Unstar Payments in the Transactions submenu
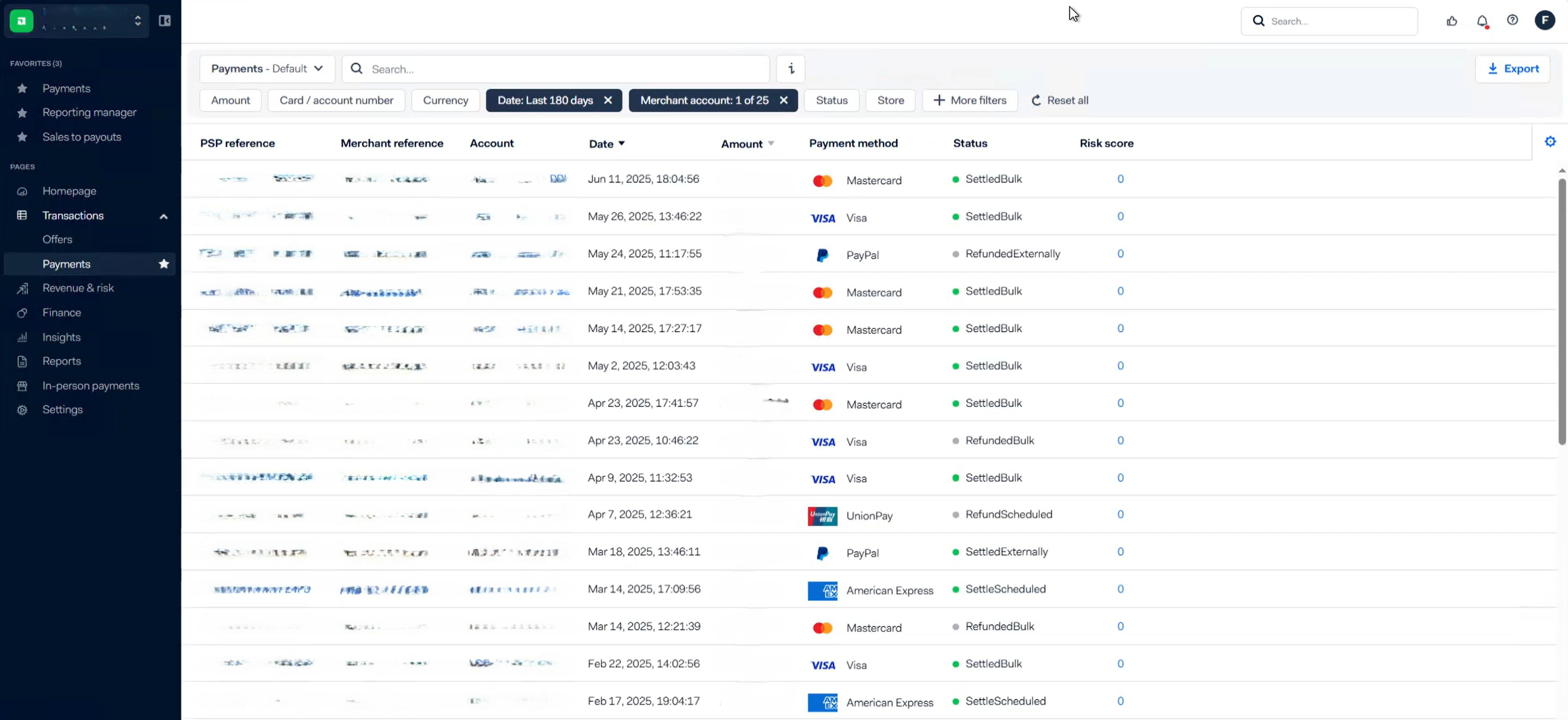The width and height of the screenshot is (1568, 720). [x=164, y=264]
